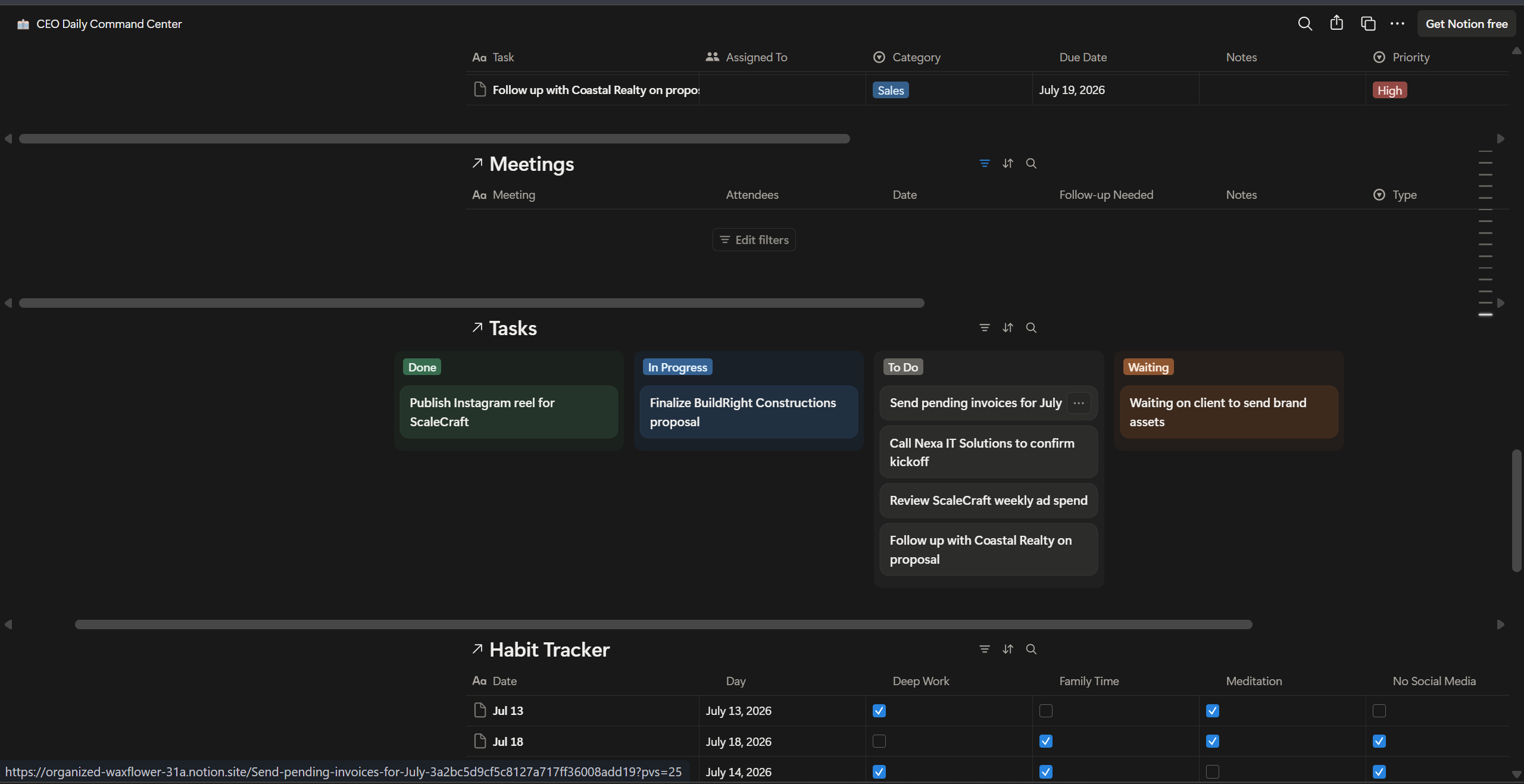Click the share icon in top bar
Screen dimensions: 1524x784
[x=1336, y=23]
